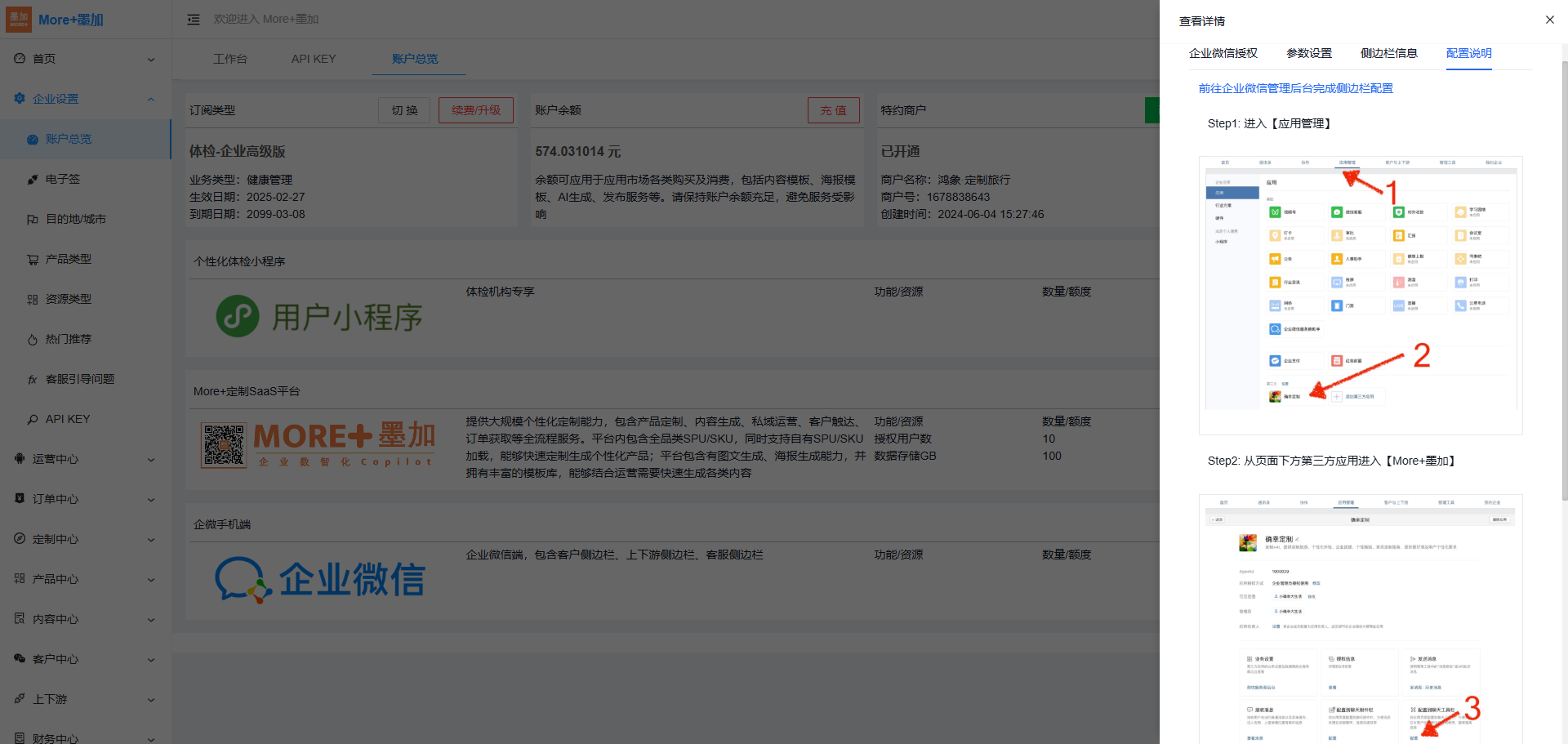Click the detail panel vertical scrollbar
Viewport: 1568px width, 744px height.
(1563, 327)
